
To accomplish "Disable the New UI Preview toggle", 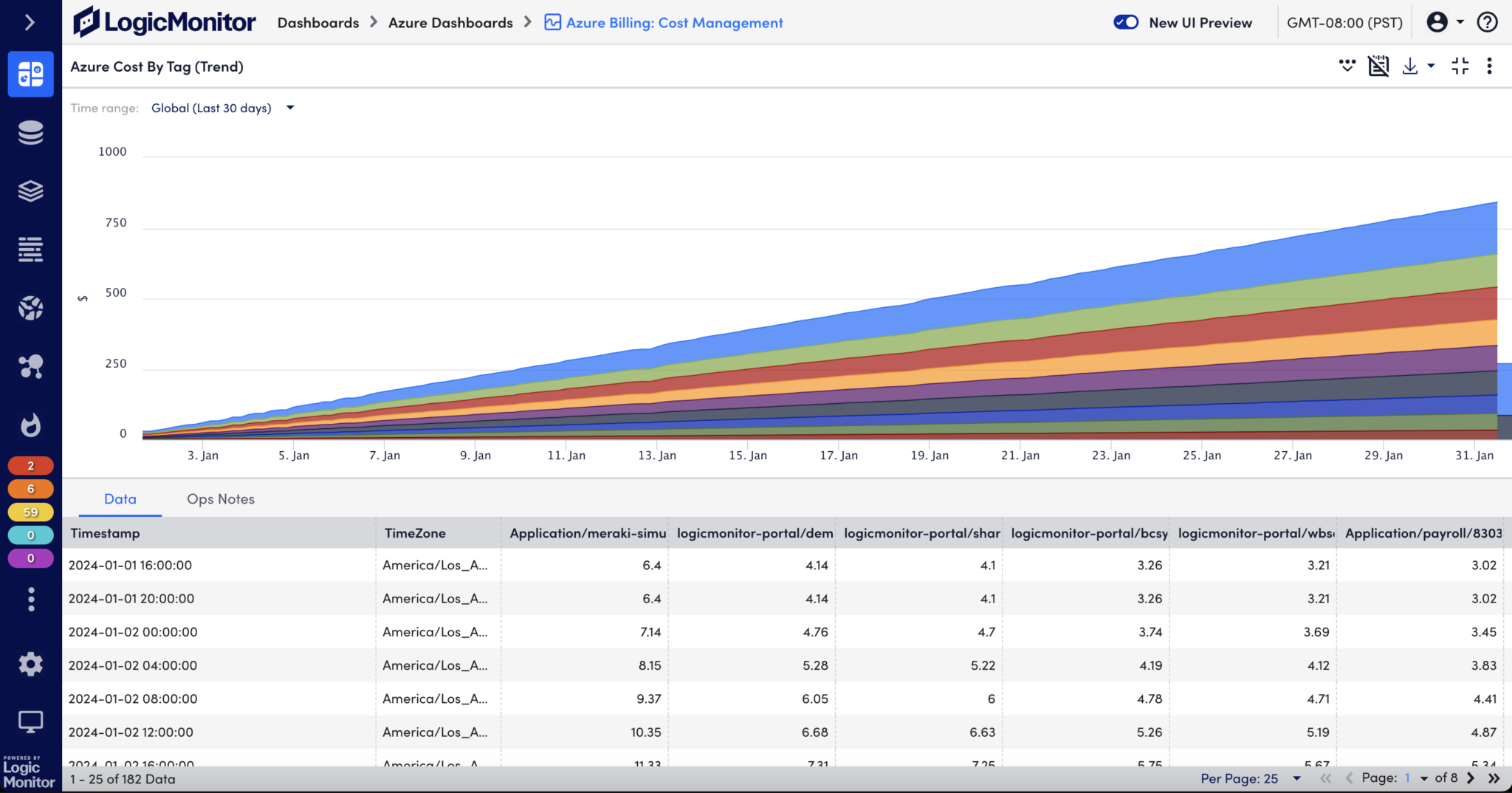I will click(1126, 22).
